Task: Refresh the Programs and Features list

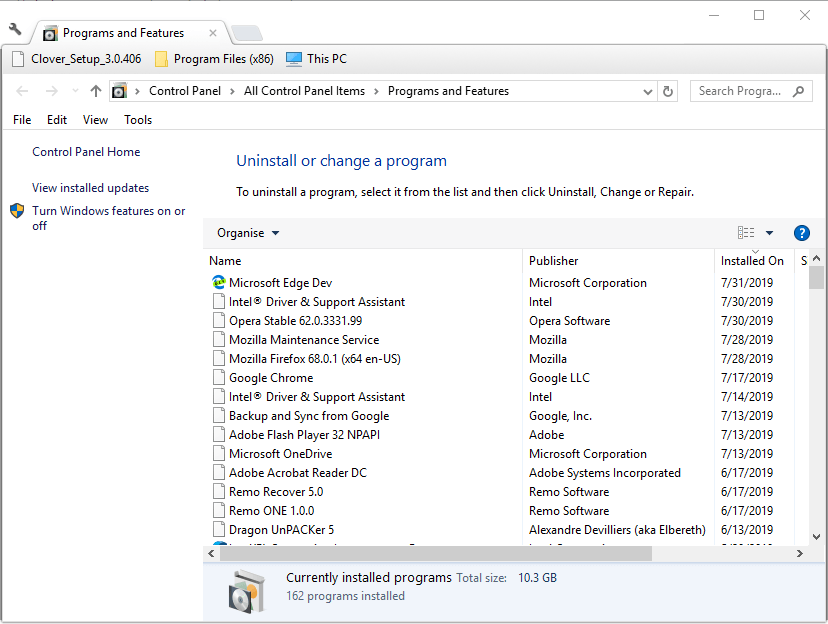Action: [x=667, y=91]
